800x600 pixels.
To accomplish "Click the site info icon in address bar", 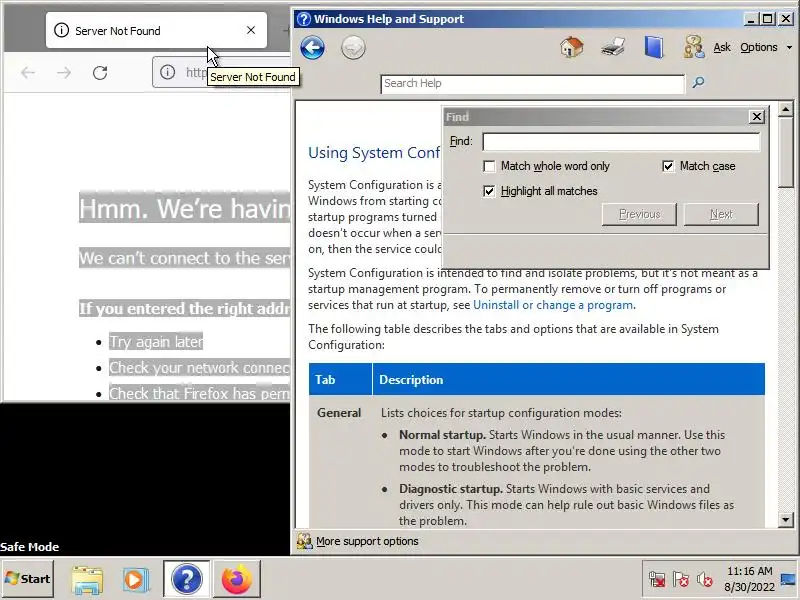I will coord(167,72).
